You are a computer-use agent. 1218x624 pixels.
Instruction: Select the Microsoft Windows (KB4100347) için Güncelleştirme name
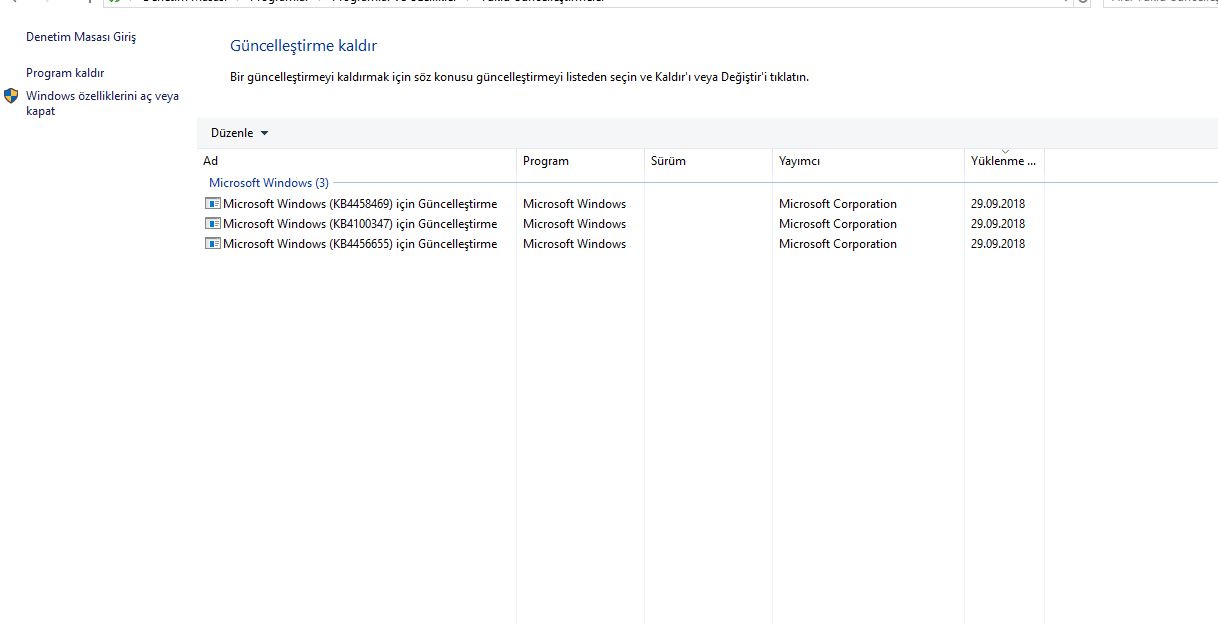(x=360, y=223)
